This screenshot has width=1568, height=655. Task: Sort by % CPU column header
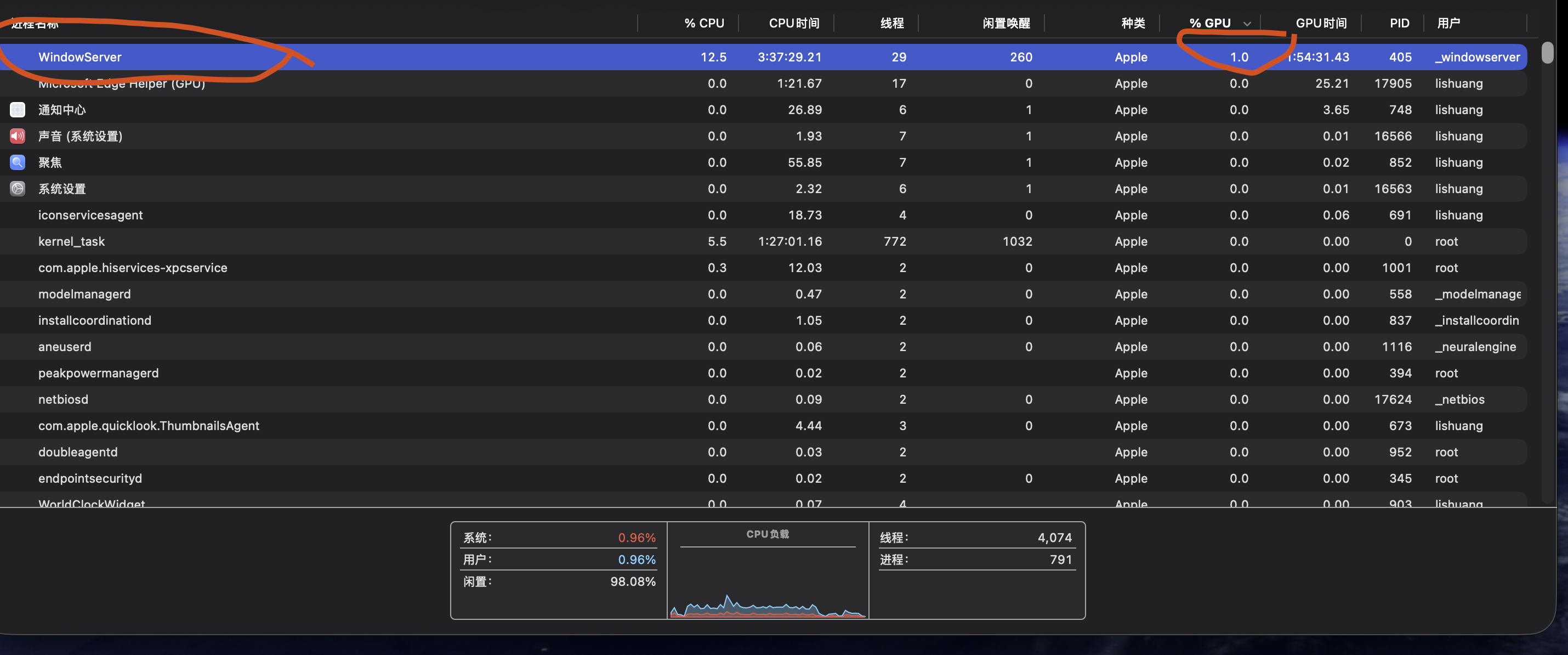tap(703, 23)
